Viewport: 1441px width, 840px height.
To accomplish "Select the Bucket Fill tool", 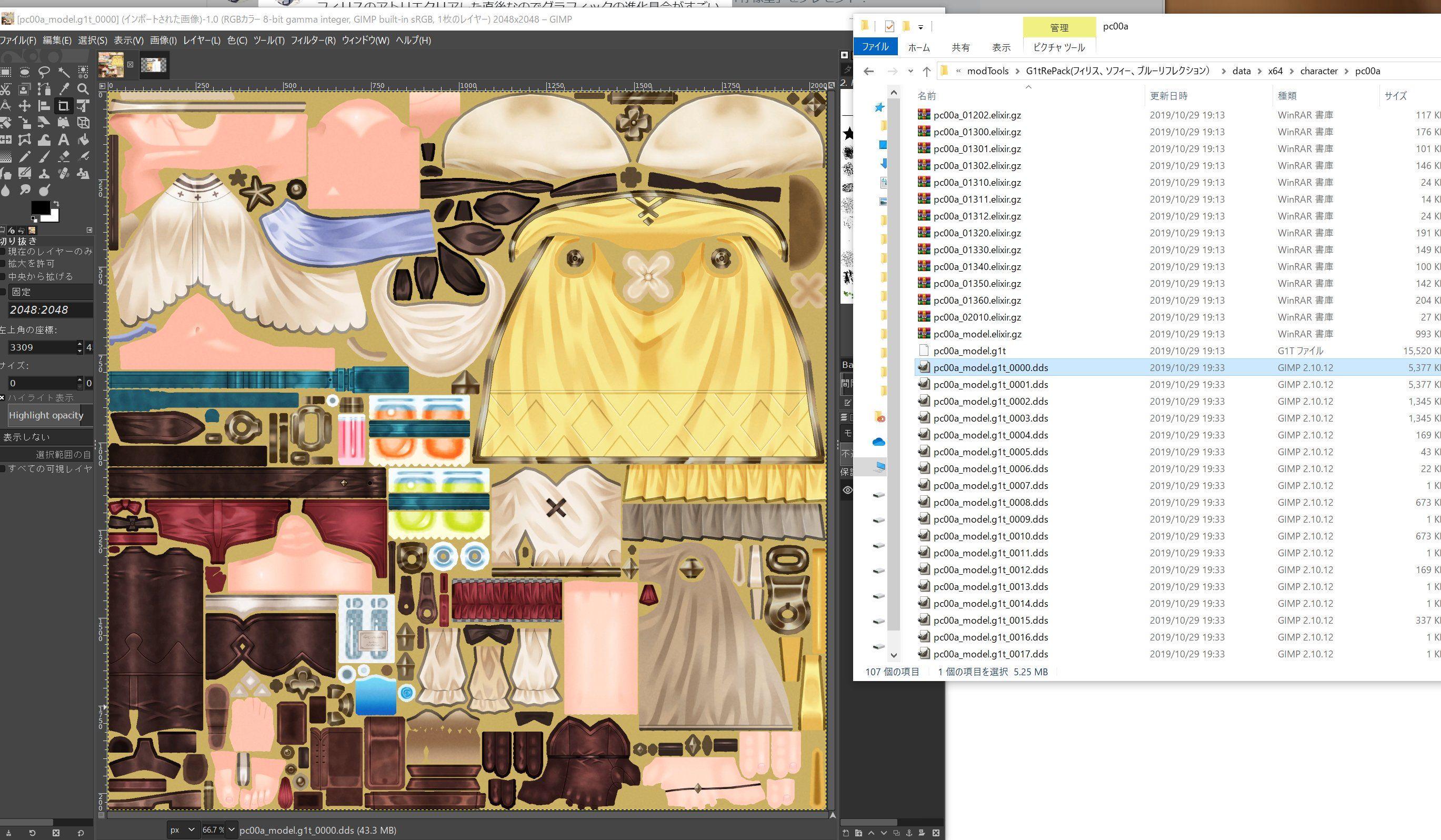I will click(x=83, y=139).
